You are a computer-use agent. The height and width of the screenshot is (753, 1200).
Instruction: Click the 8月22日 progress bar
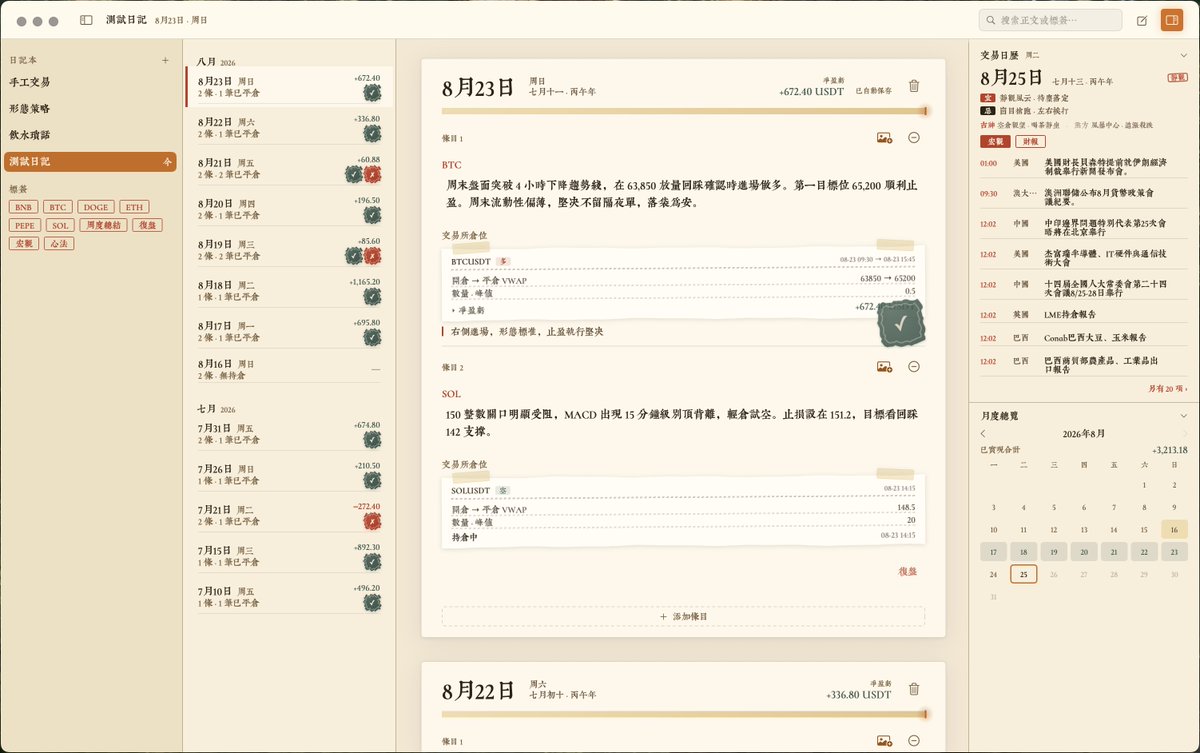tap(685, 714)
